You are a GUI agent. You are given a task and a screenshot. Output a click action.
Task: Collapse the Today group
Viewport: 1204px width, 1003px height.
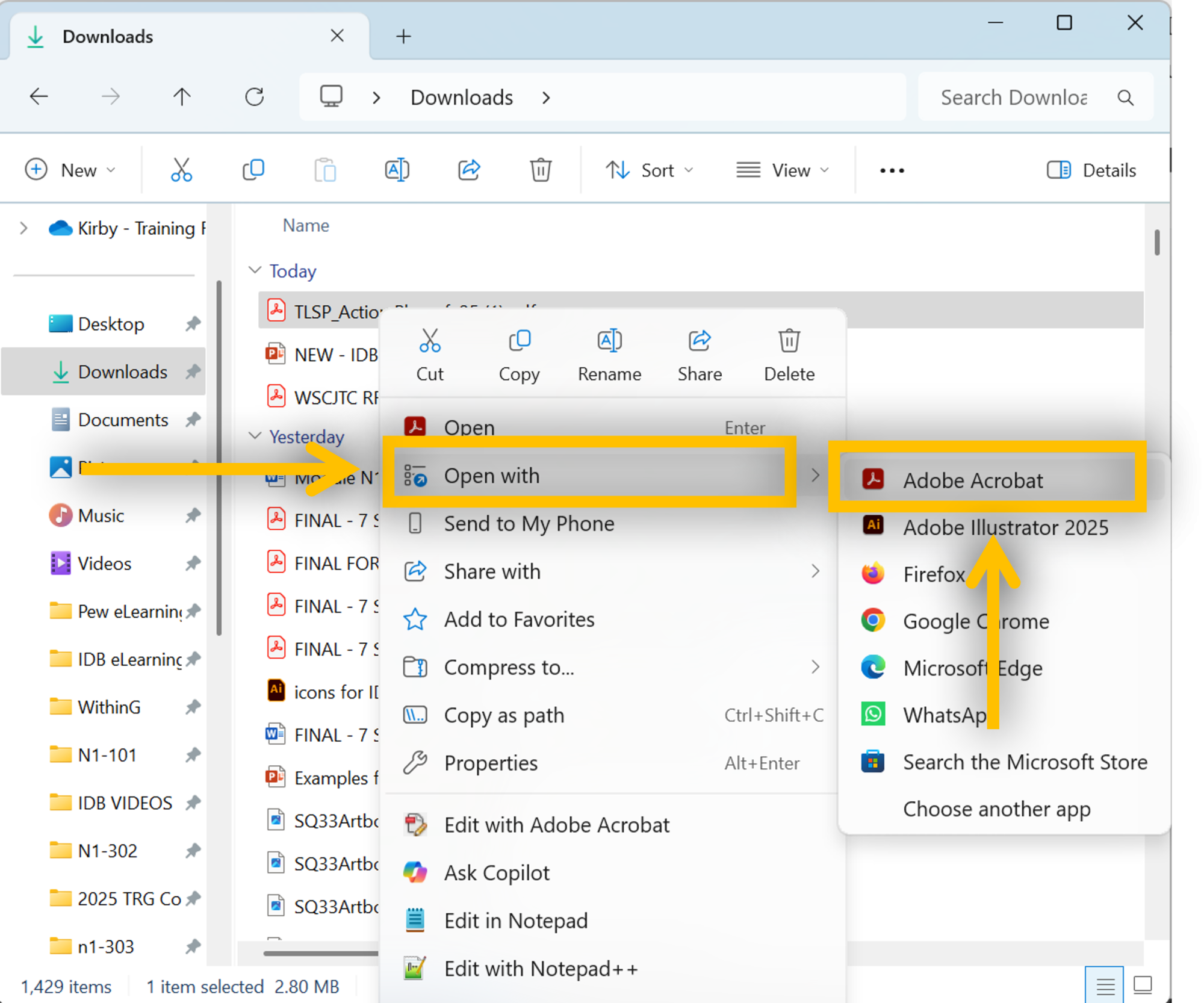[255, 270]
